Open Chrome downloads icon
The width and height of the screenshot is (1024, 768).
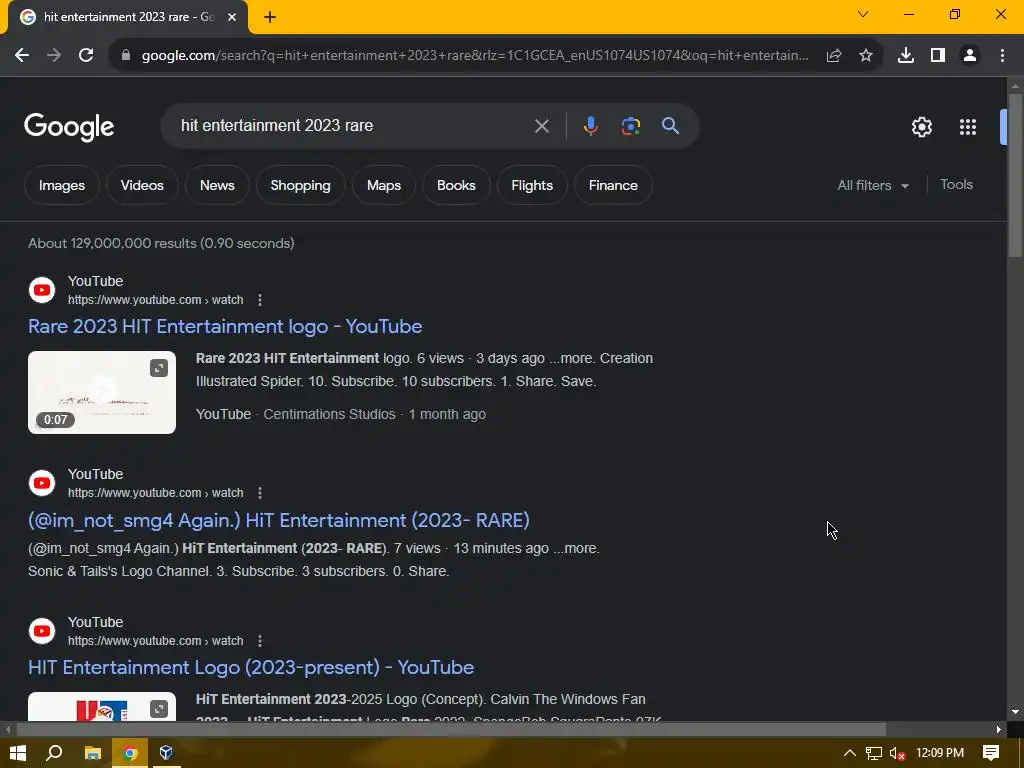pyautogui.click(x=906, y=56)
